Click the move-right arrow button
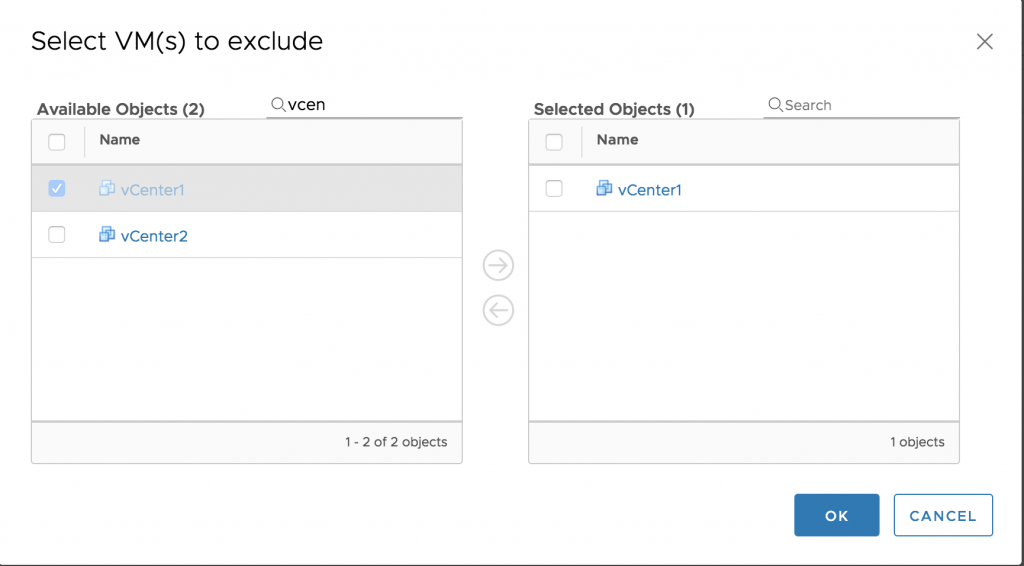Image resolution: width=1024 pixels, height=566 pixels. (x=498, y=266)
